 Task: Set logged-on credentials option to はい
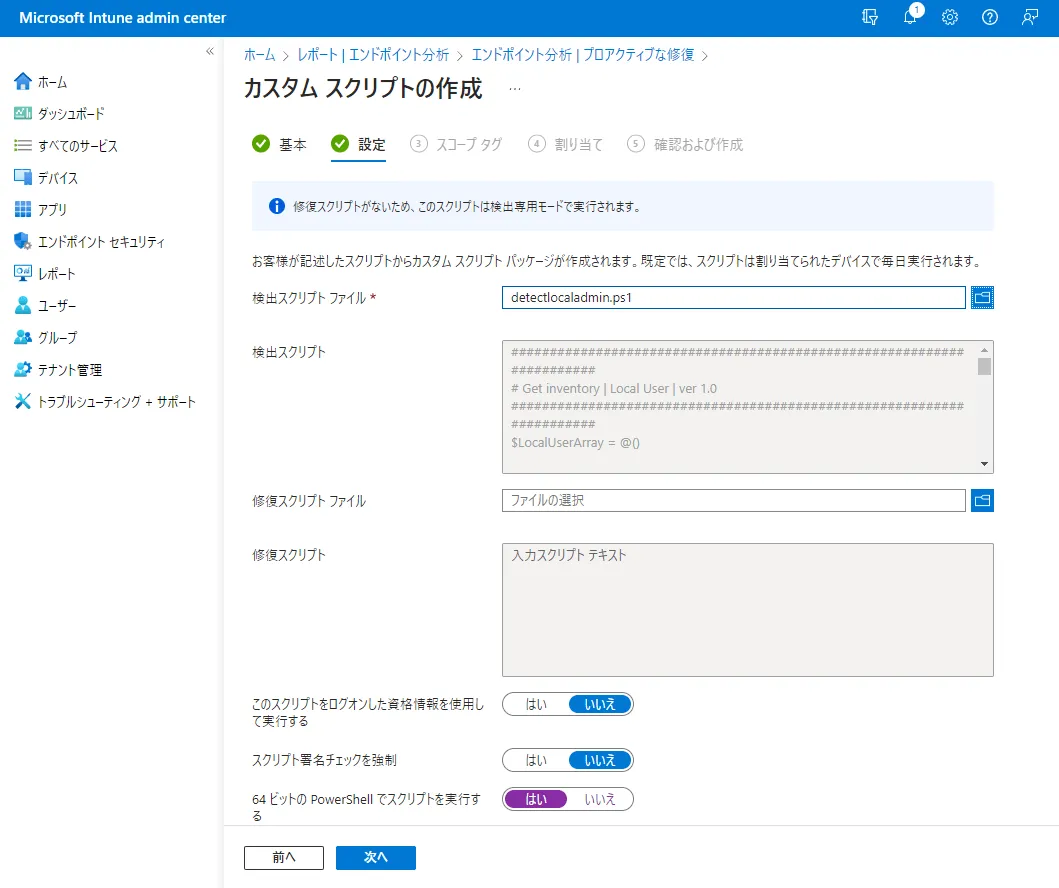pyautogui.click(x=536, y=704)
